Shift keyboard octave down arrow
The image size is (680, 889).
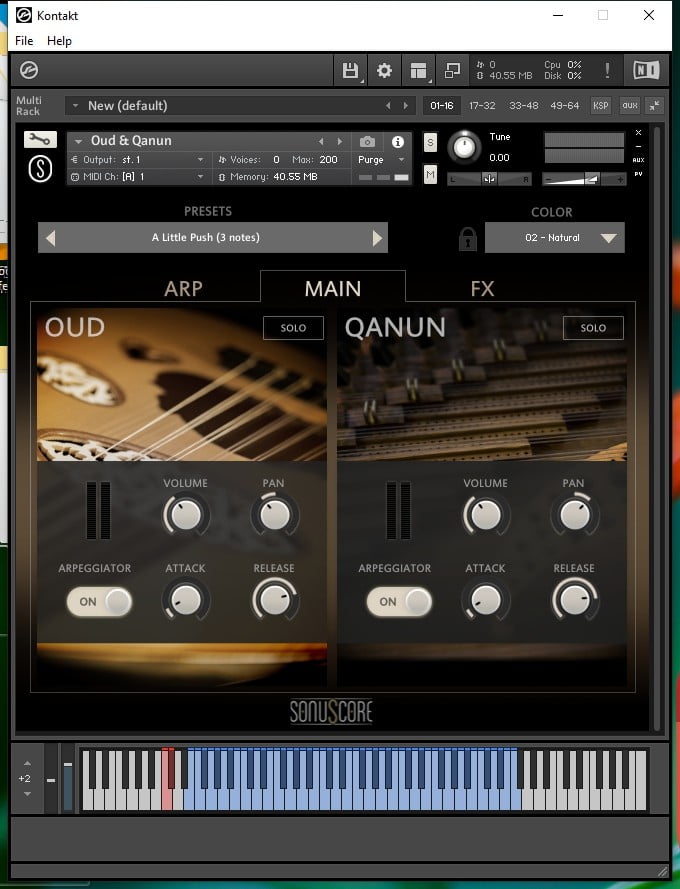tap(27, 794)
